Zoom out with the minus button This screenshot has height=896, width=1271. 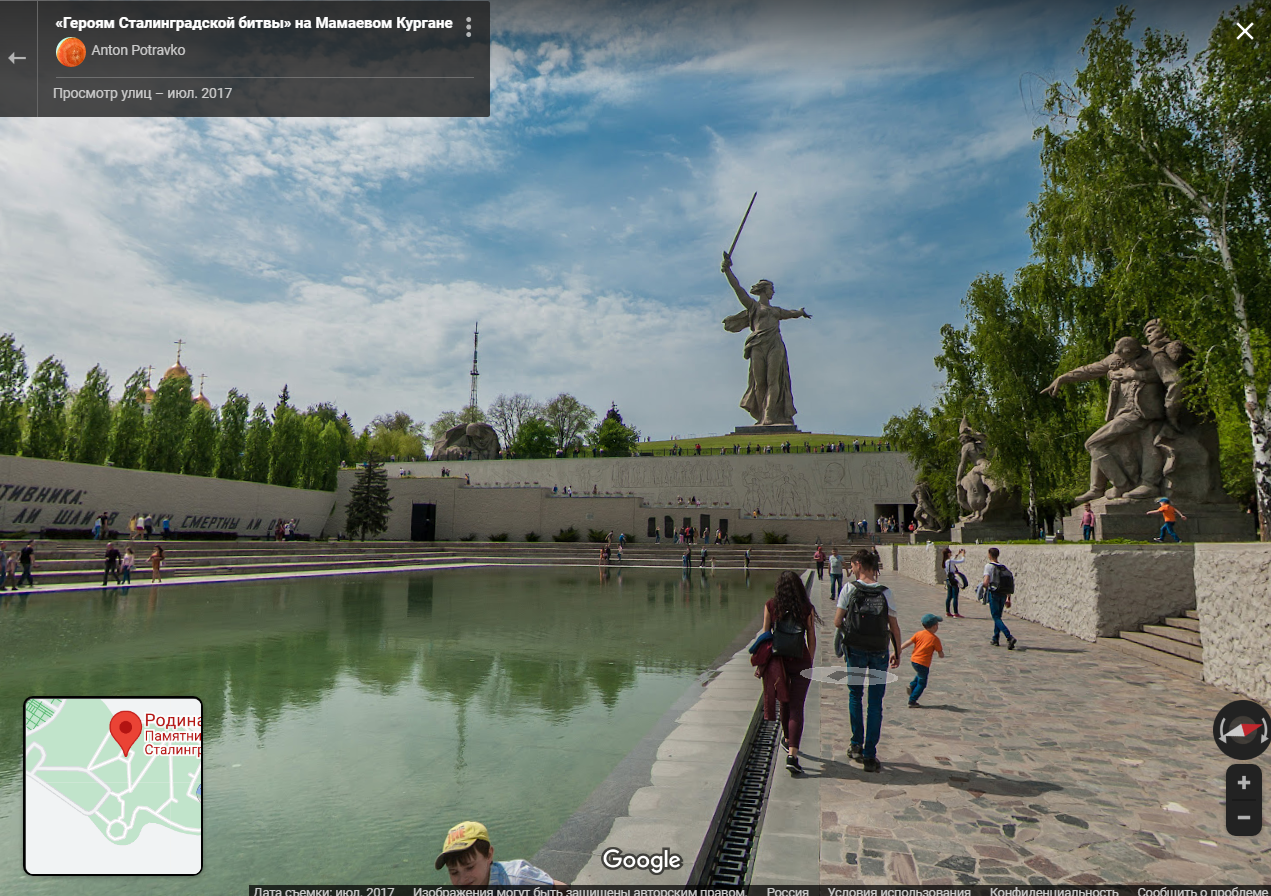(x=1243, y=817)
